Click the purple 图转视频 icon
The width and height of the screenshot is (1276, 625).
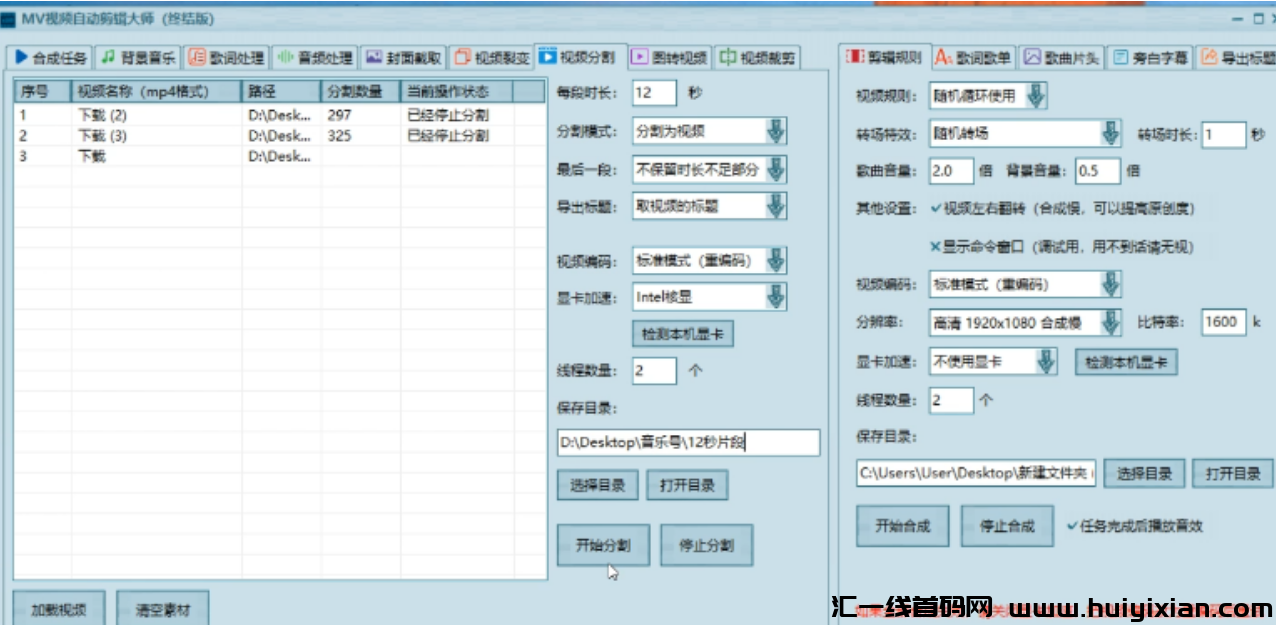pyautogui.click(x=638, y=57)
